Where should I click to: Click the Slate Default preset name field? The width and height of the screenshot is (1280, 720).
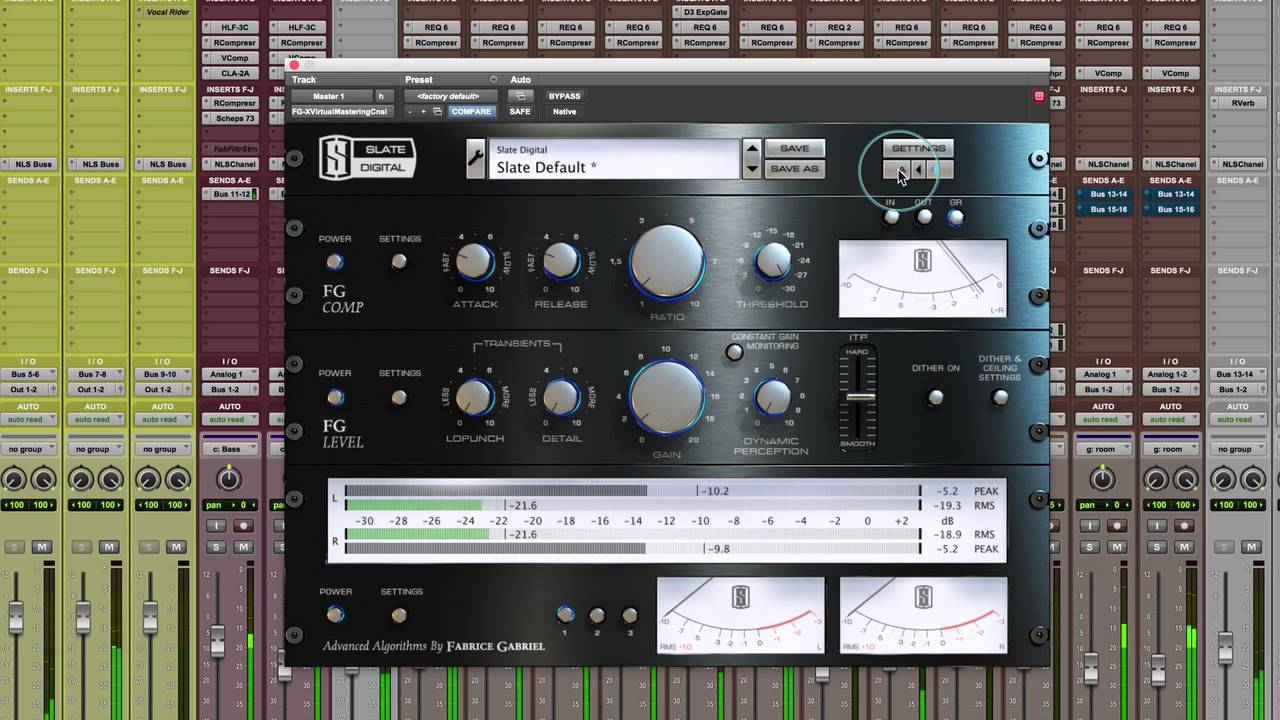click(x=614, y=159)
